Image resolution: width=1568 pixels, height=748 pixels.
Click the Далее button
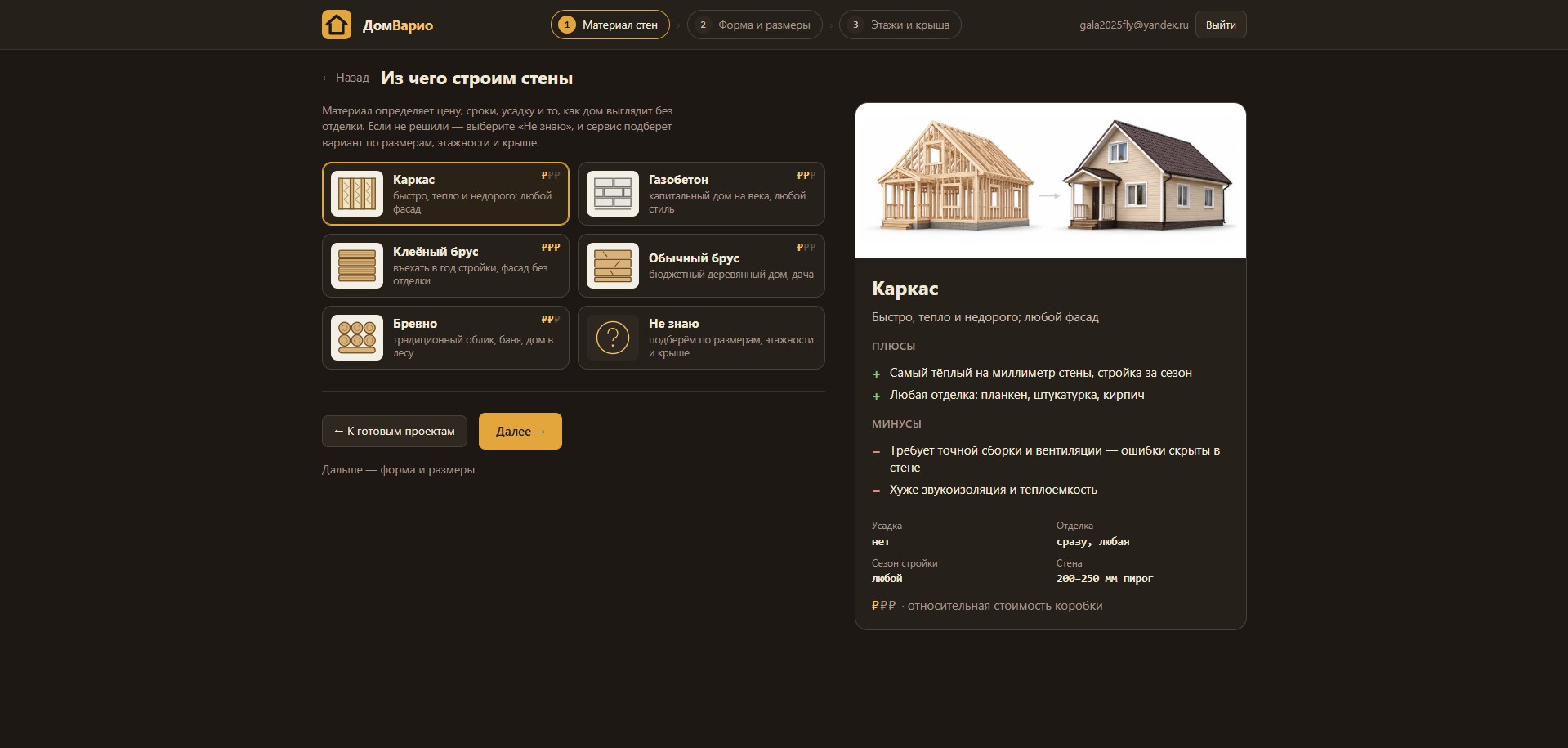coord(520,431)
